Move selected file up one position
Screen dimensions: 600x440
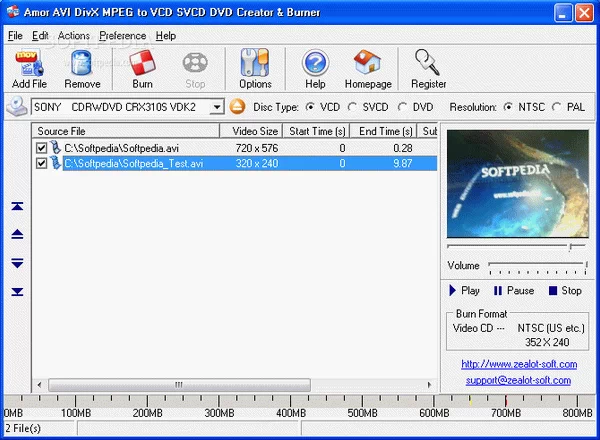point(17,234)
